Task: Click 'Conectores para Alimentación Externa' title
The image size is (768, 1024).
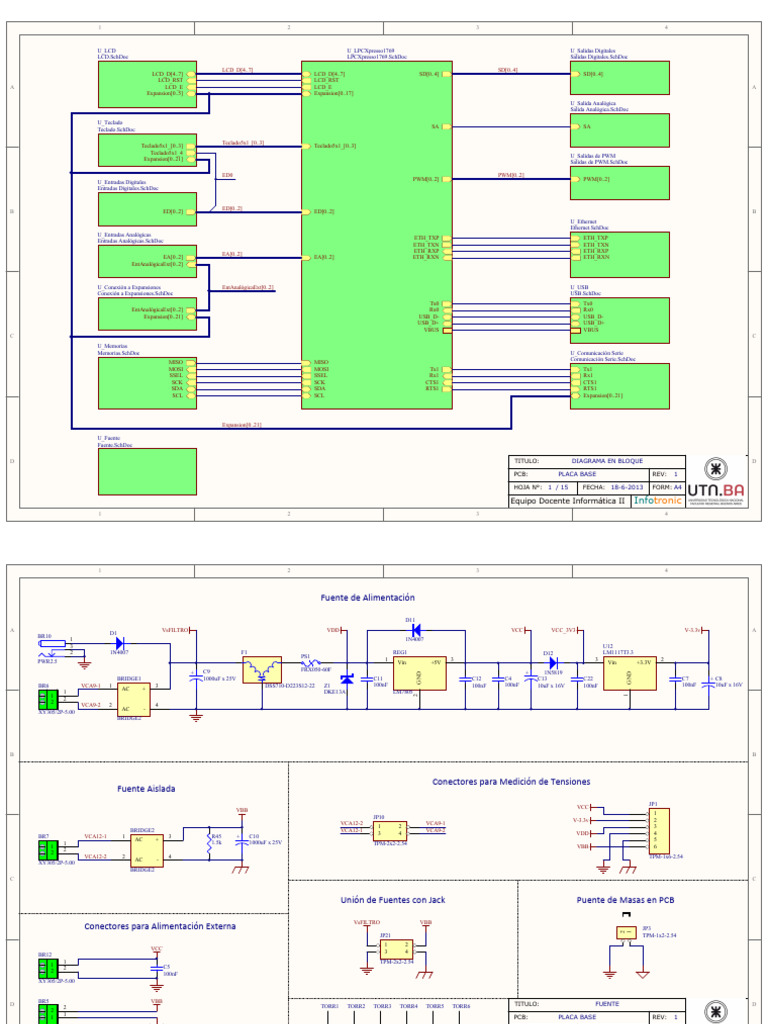Action: (x=160, y=926)
